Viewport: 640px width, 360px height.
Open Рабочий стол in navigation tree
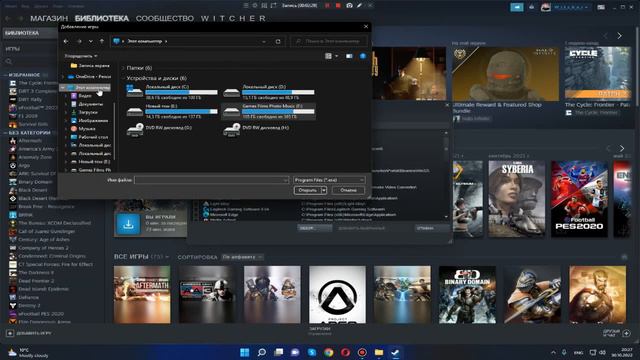point(89,137)
